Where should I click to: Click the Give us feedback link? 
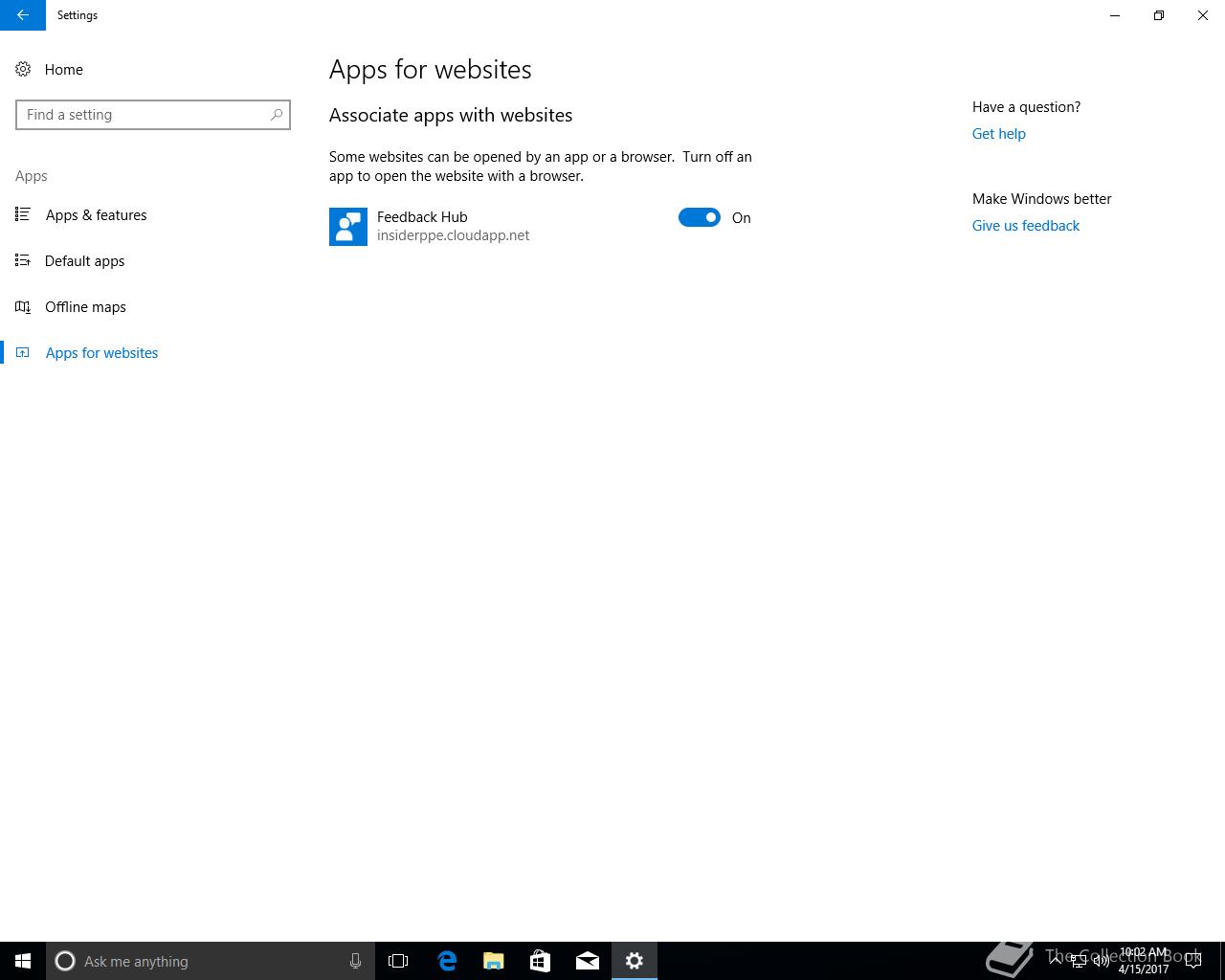[x=1025, y=226]
